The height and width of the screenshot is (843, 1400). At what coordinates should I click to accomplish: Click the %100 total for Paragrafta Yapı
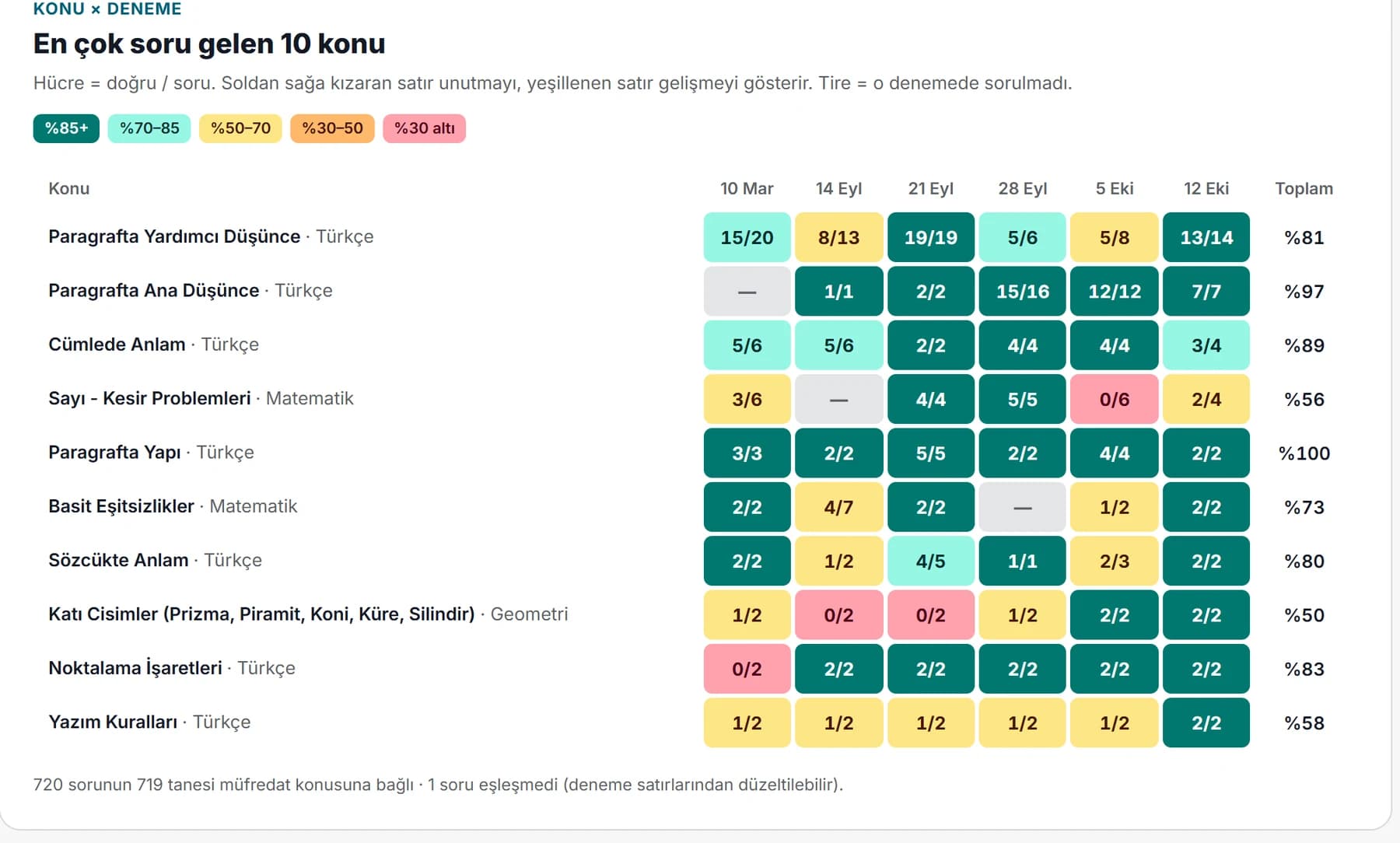click(x=1304, y=453)
